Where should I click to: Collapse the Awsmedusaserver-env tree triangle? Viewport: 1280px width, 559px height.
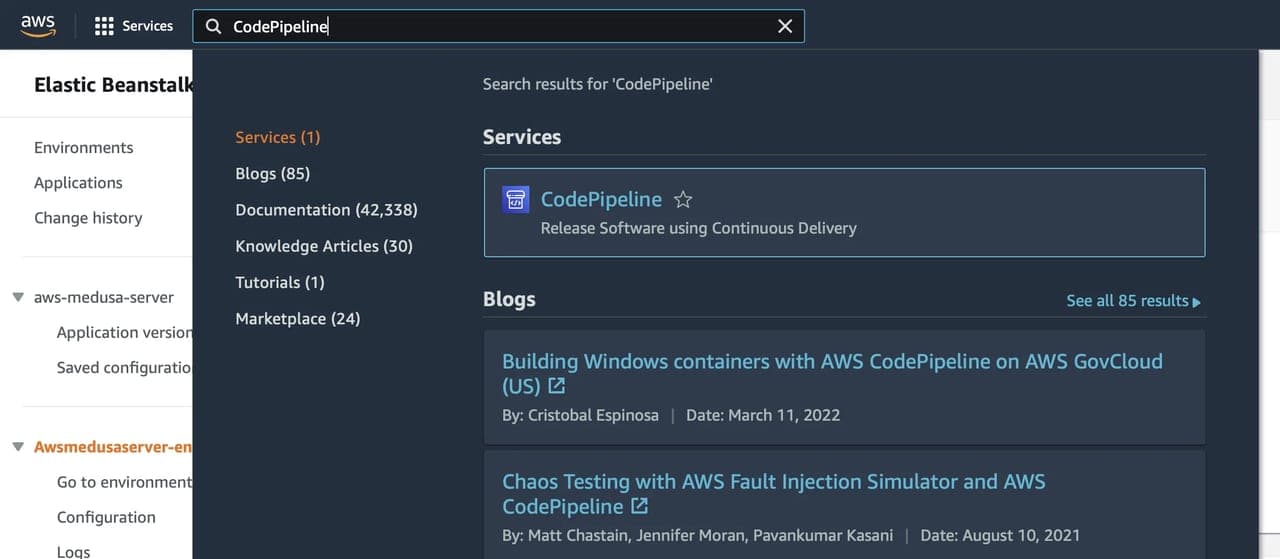pyautogui.click(x=18, y=447)
